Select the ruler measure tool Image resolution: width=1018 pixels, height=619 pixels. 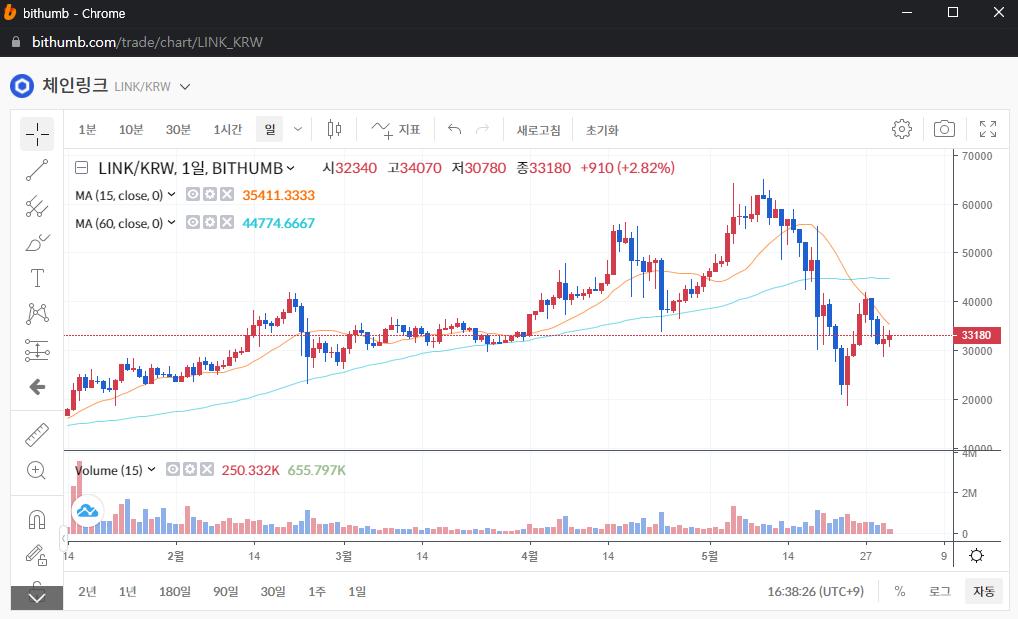point(37,435)
